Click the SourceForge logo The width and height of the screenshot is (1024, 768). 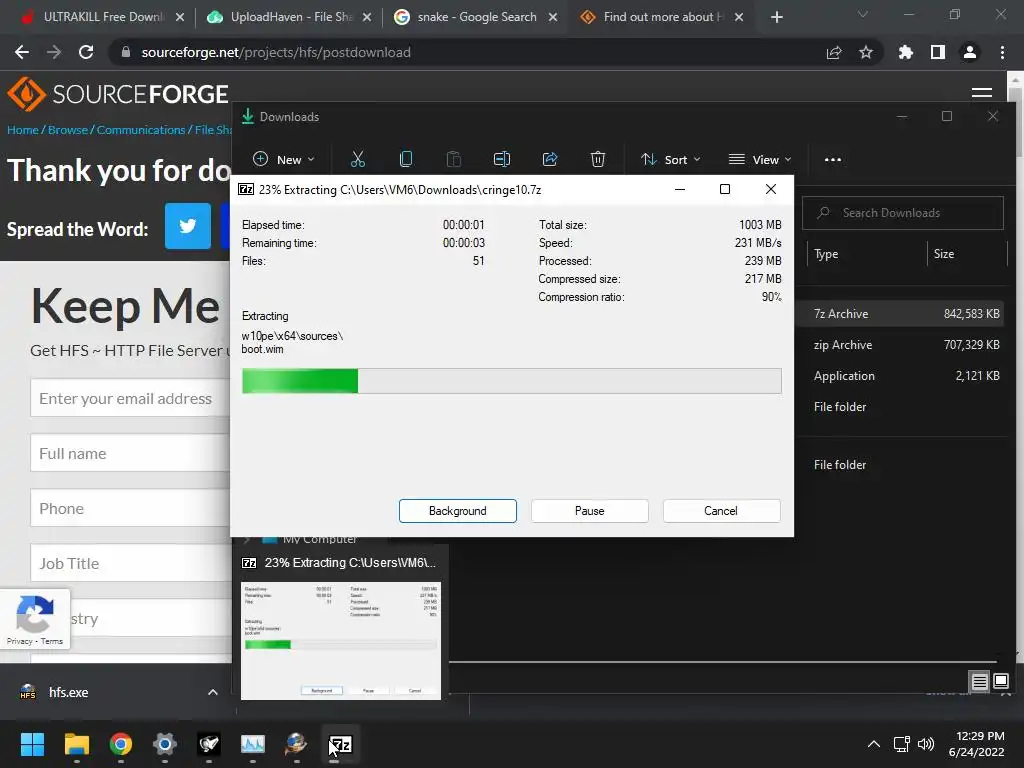point(118,94)
